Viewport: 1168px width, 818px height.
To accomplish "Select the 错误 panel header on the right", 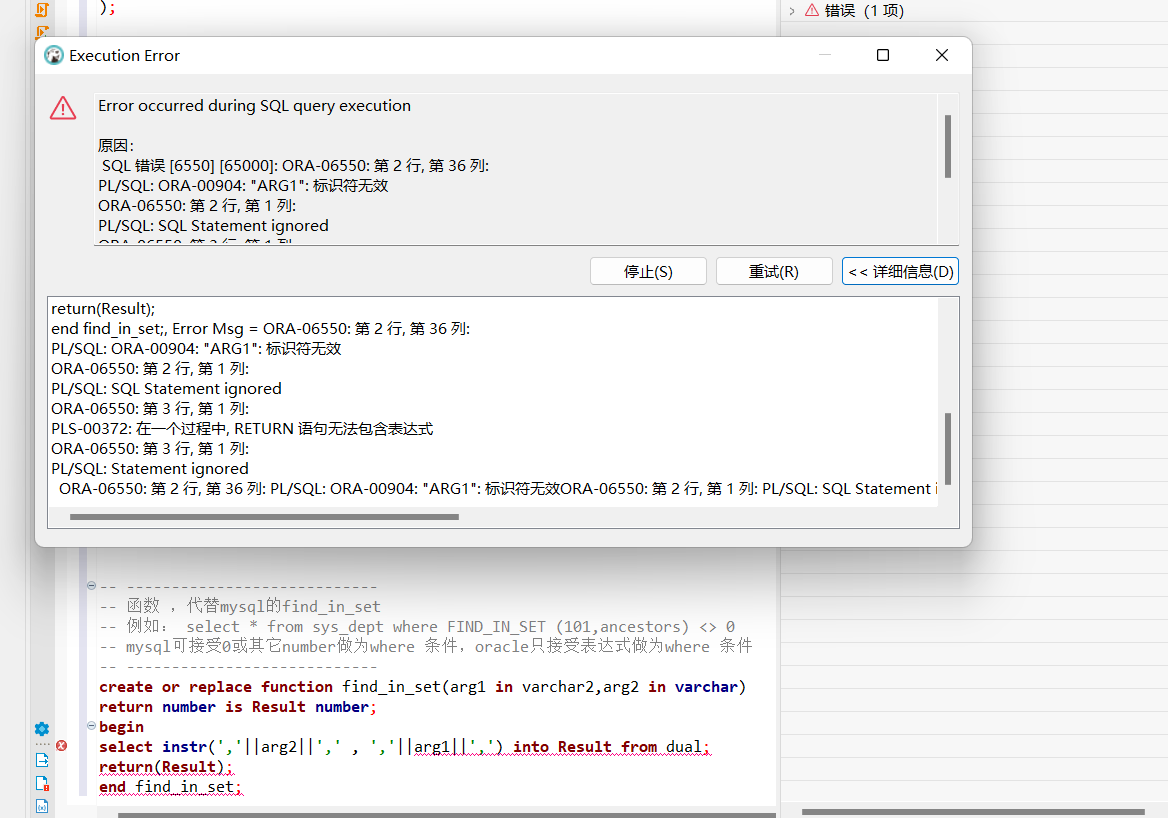I will pyautogui.click(x=866, y=10).
